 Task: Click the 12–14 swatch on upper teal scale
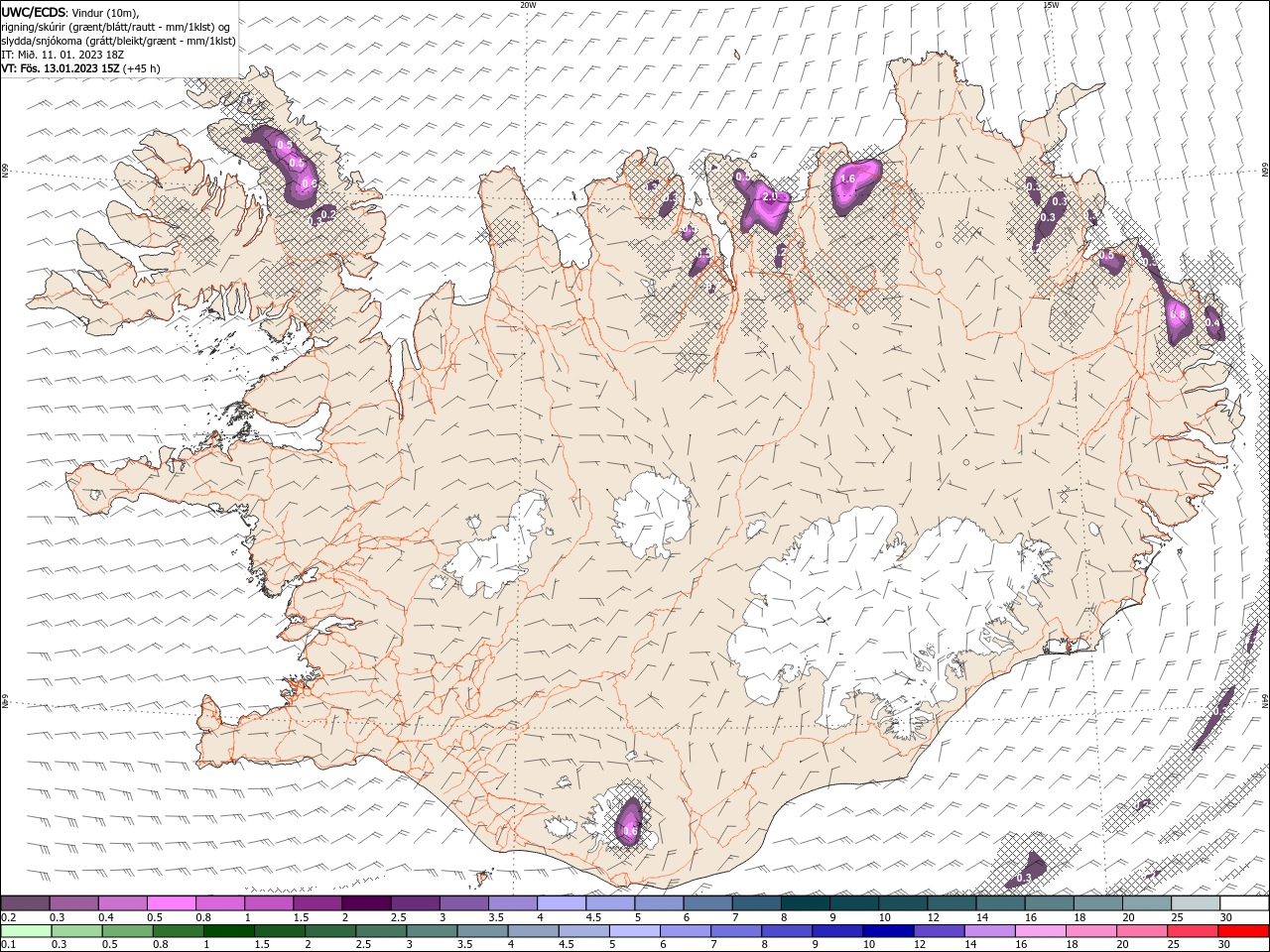pos(952,903)
